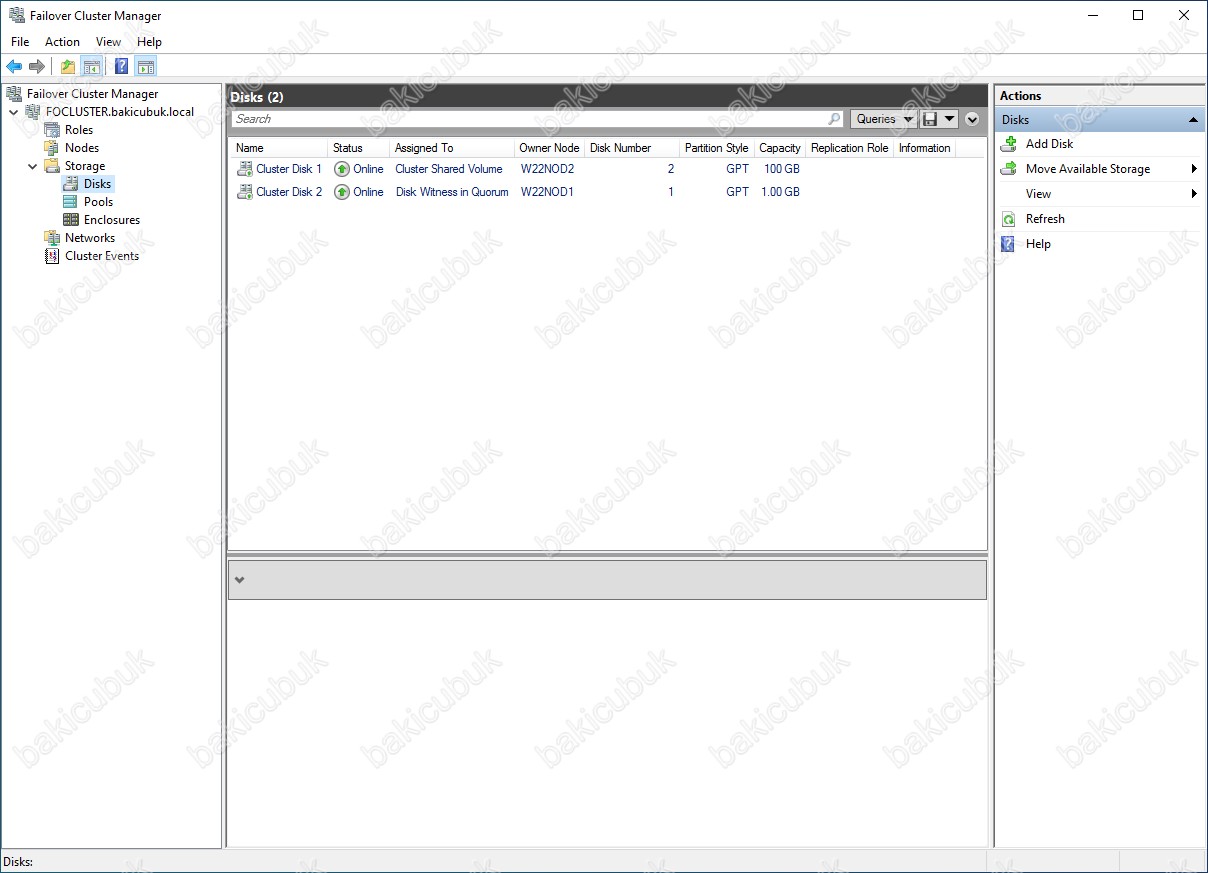Collapse the FOCLUSTER.bakicubuk.local tree node
The image size is (1208, 873).
(x=13, y=112)
